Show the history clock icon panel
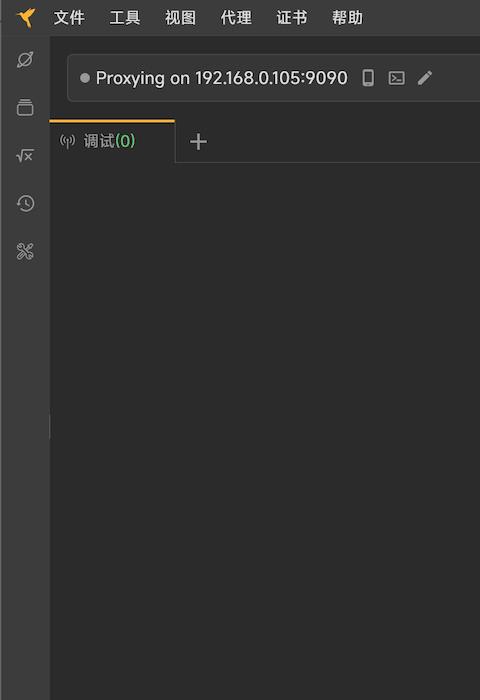Viewport: 480px width, 700px height. click(x=25, y=204)
